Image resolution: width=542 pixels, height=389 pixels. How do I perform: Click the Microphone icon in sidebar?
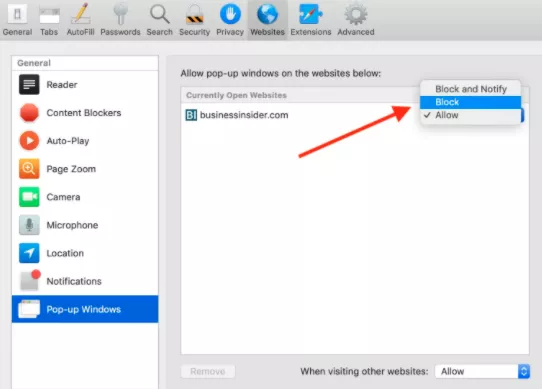(x=29, y=225)
